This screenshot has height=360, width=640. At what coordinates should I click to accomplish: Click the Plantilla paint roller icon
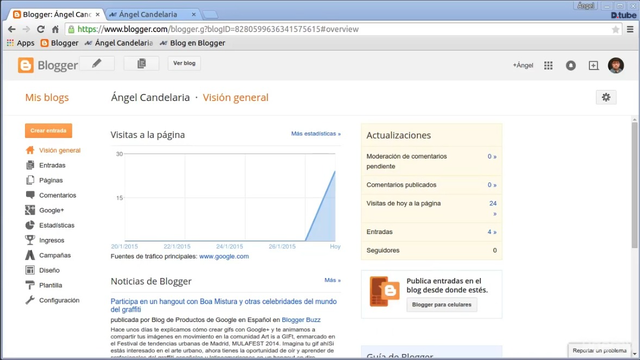(x=30, y=285)
